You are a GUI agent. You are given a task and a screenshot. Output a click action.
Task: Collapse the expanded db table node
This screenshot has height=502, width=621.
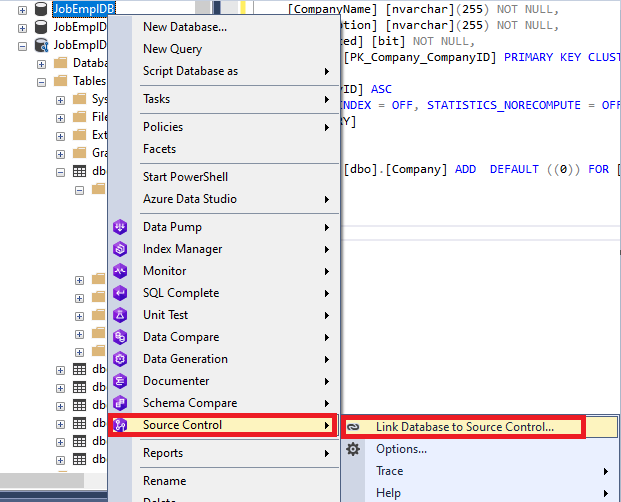(x=60, y=173)
